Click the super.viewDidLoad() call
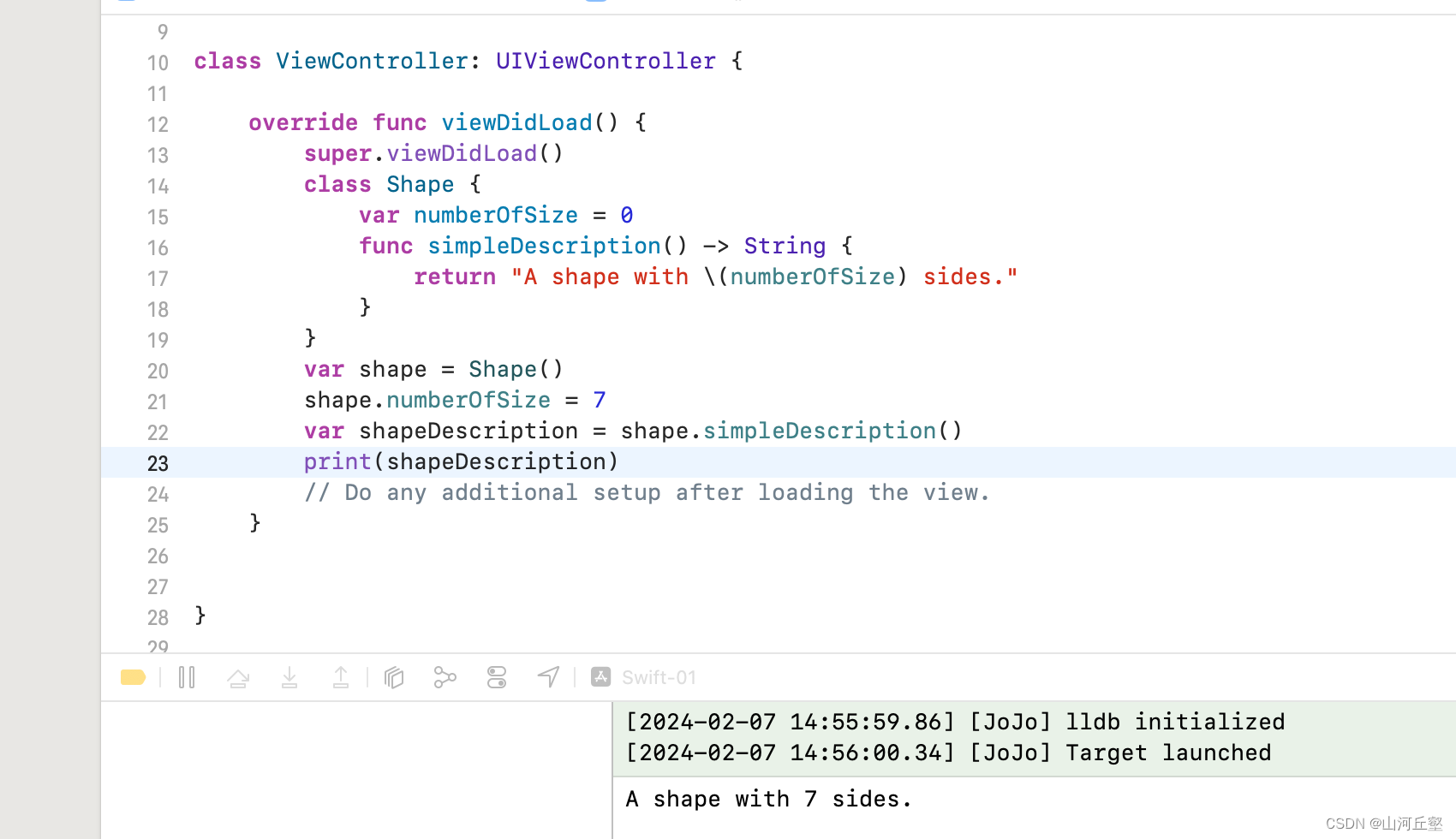Image resolution: width=1456 pixels, height=839 pixels. coord(433,153)
